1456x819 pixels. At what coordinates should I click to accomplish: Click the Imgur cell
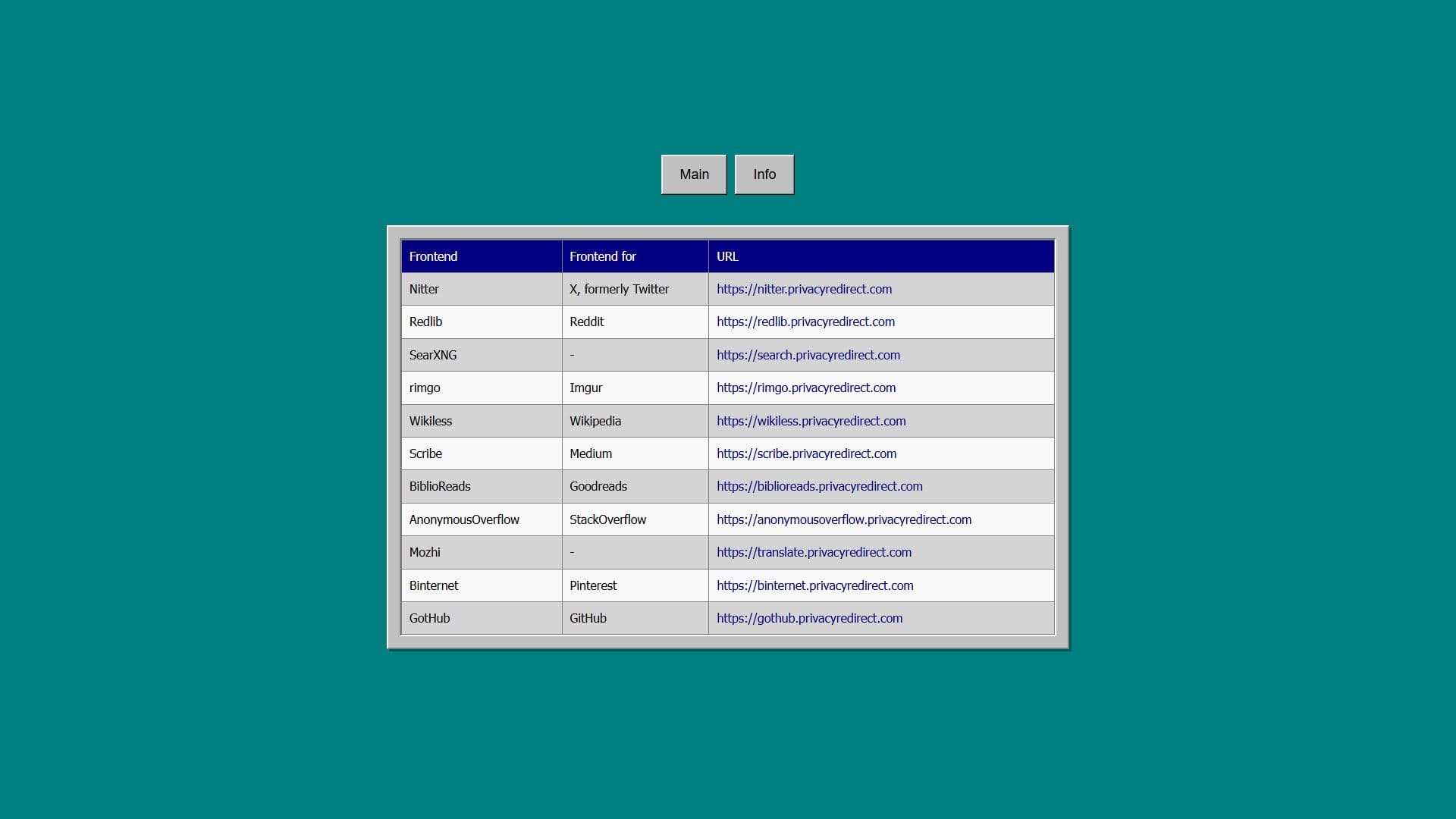(635, 388)
